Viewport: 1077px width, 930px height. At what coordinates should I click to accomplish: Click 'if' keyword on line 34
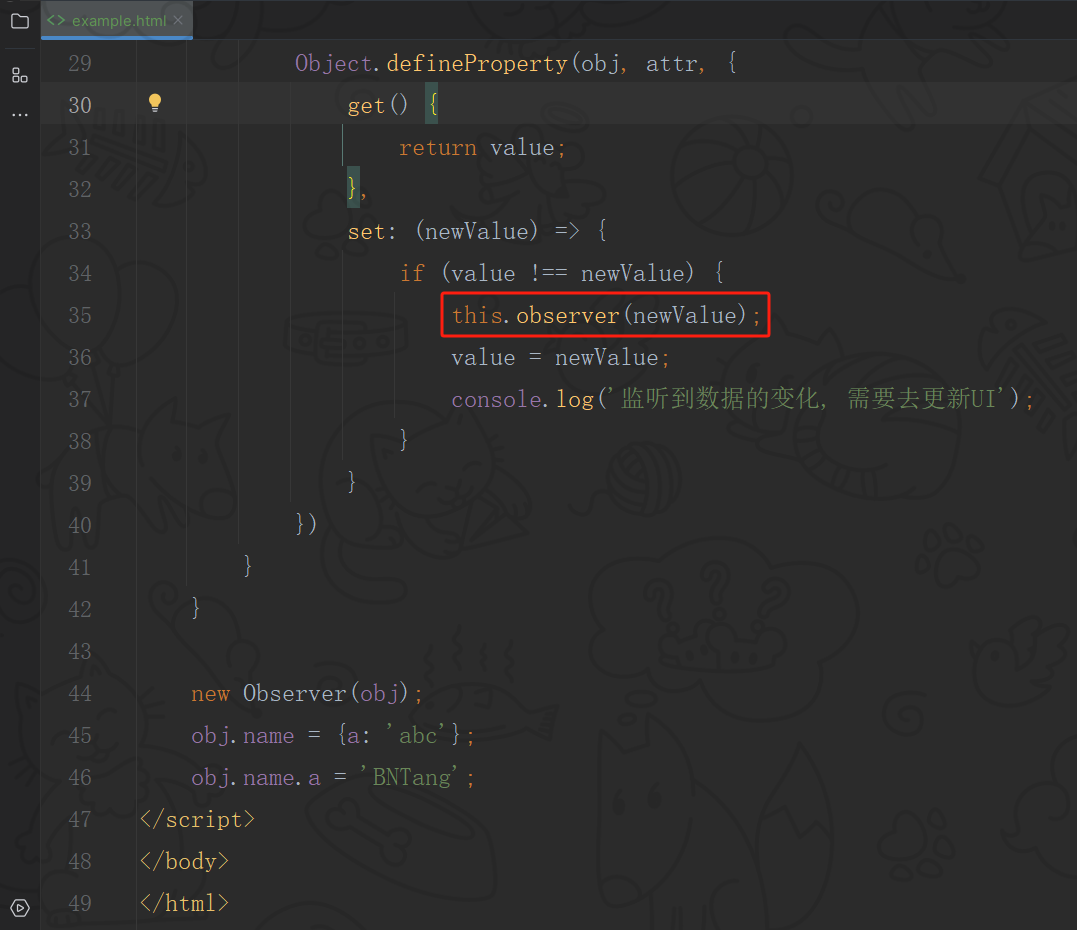(412, 273)
